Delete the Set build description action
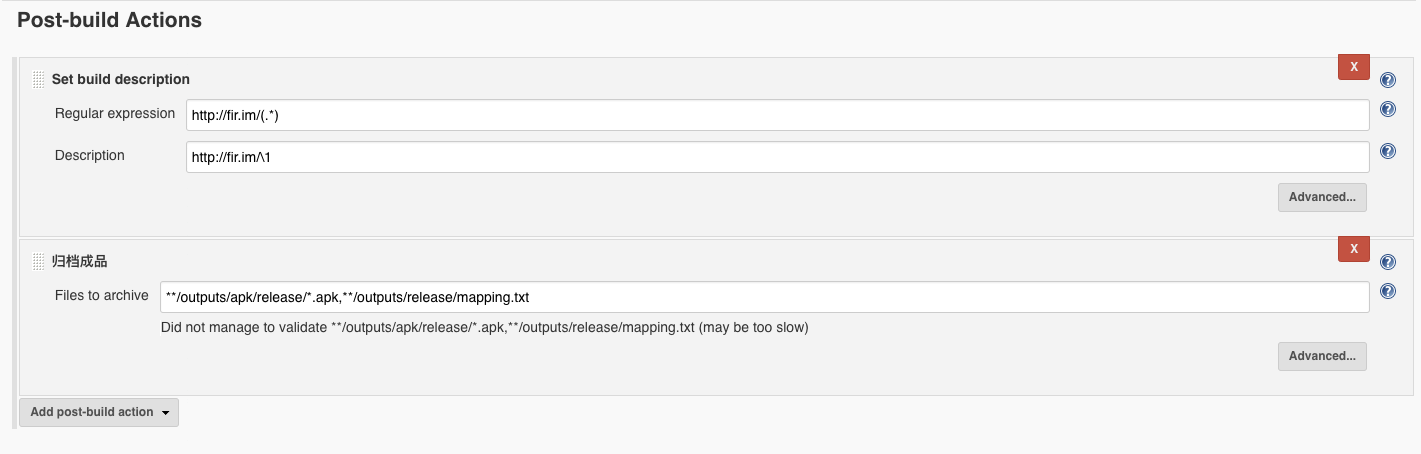The image size is (1421, 454). [x=1354, y=67]
